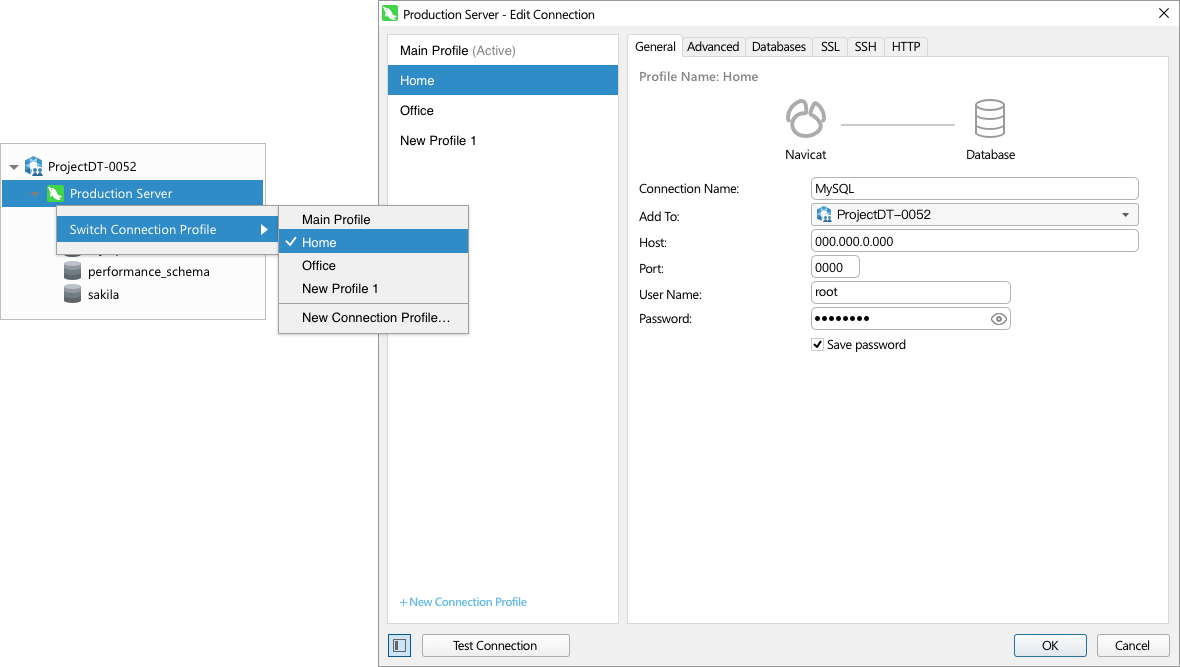1180x667 pixels.
Task: Click the Connection Name input field
Action: [x=975, y=188]
